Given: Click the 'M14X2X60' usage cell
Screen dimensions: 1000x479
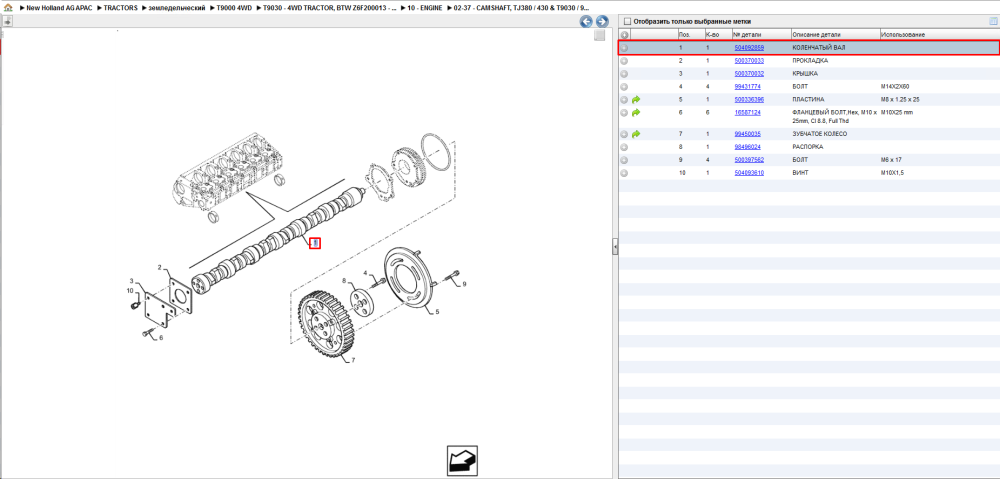Looking at the screenshot, I should (895, 86).
